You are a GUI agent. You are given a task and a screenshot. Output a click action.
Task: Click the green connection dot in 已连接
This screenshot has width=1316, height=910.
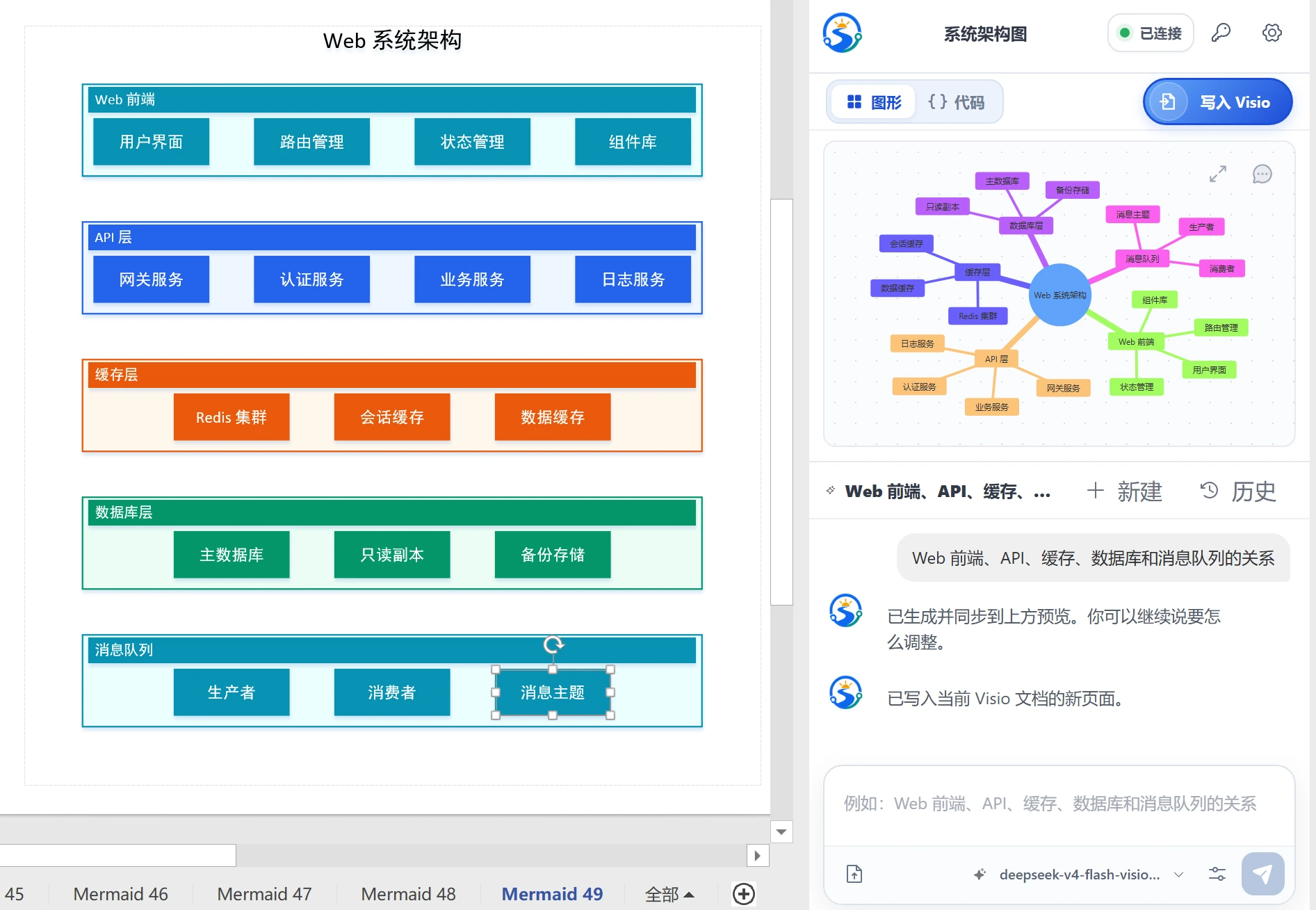pos(1124,33)
